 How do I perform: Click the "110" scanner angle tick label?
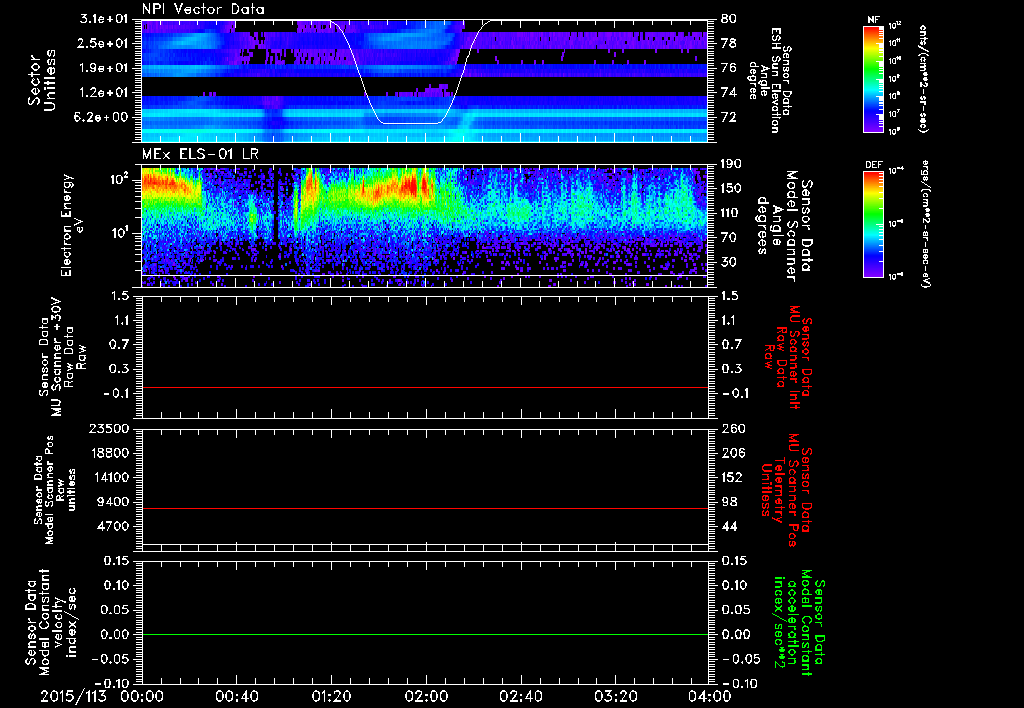coord(731,213)
